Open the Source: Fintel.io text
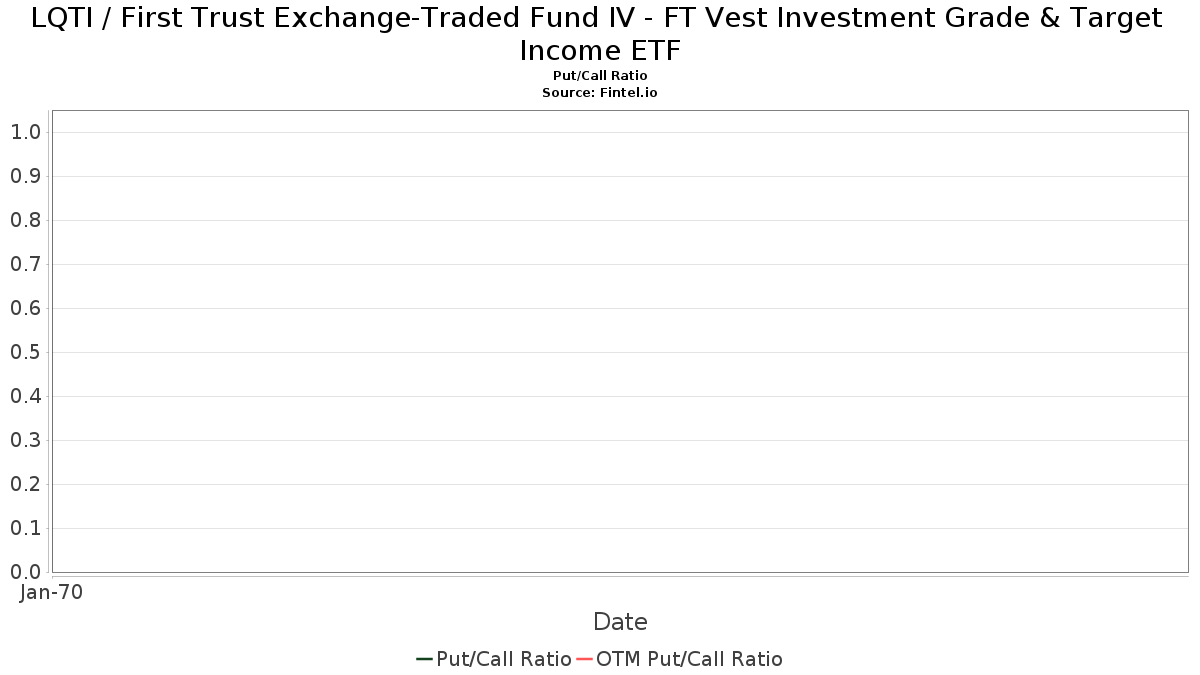 600,92
